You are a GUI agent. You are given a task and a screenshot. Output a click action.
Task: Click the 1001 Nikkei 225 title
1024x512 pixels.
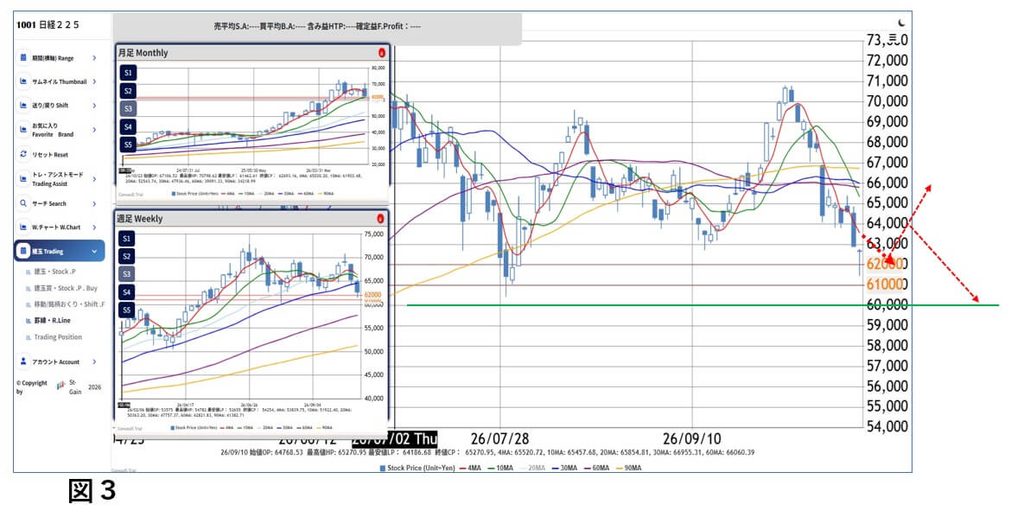[x=48, y=24]
